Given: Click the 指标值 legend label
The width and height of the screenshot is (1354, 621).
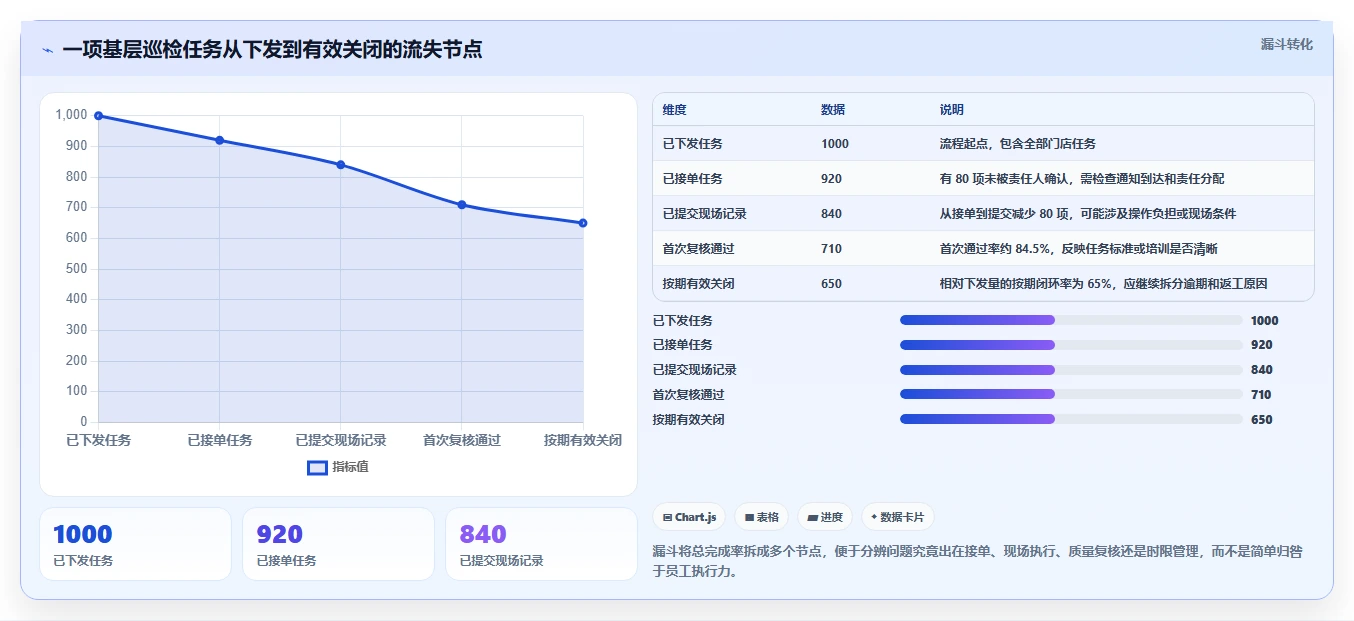Looking at the screenshot, I should 351,467.
